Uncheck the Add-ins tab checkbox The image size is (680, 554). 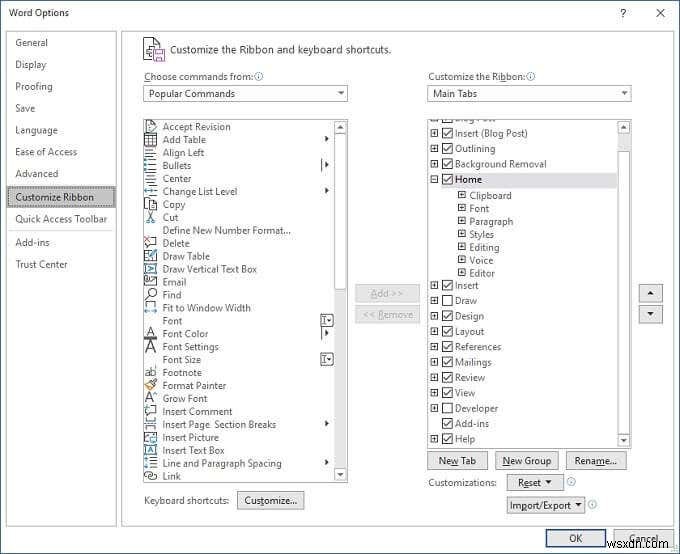447,423
